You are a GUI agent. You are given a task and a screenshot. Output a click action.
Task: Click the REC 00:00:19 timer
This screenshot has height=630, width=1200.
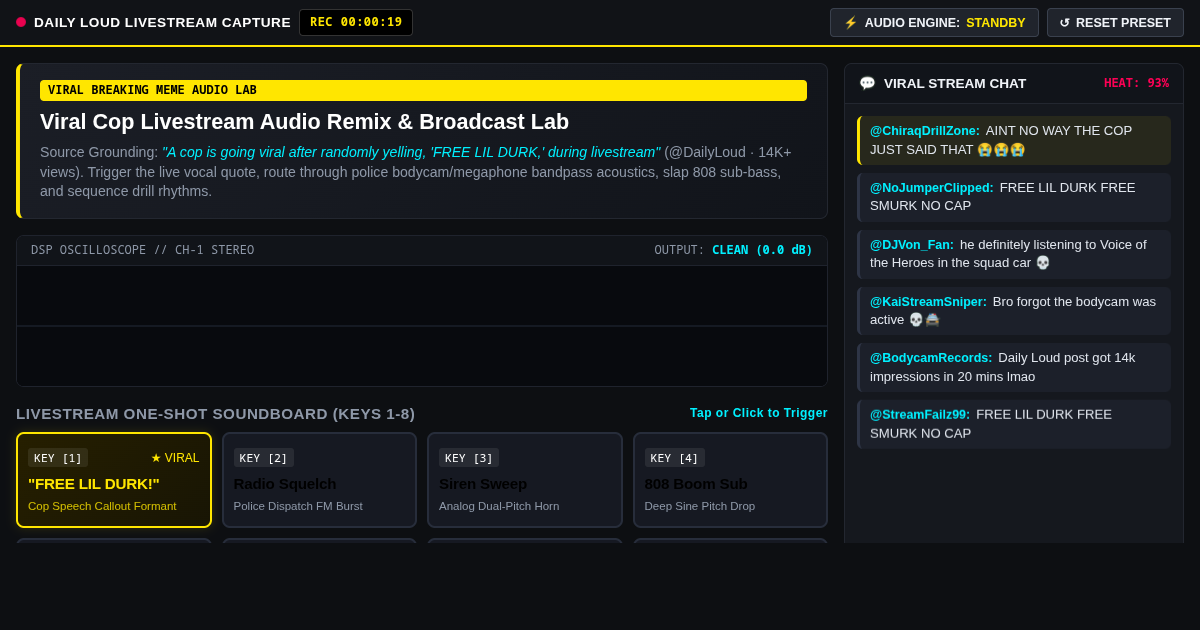pos(356,22)
